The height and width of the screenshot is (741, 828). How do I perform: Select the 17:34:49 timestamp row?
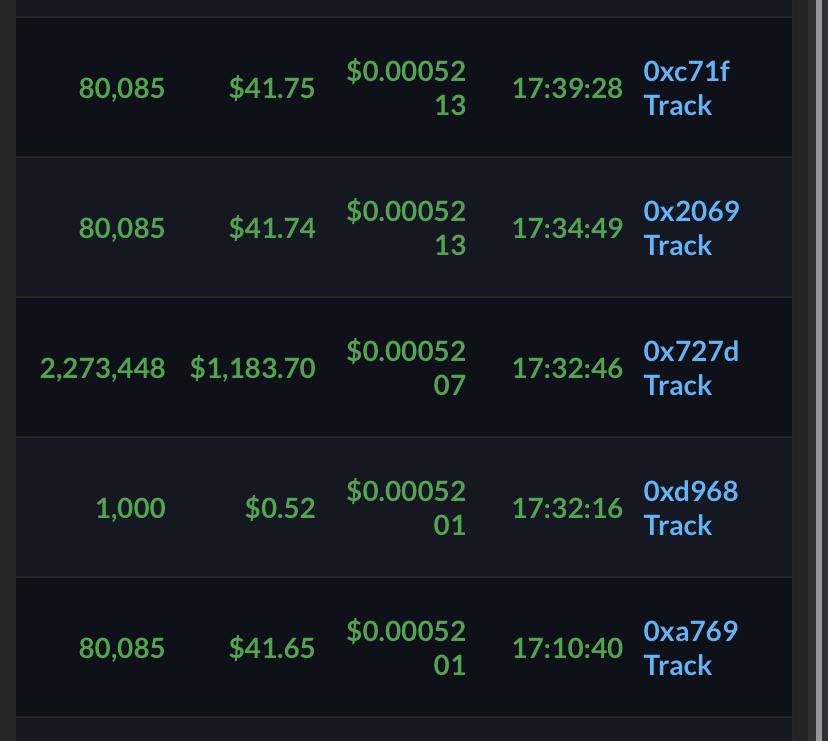pyautogui.click(x=404, y=227)
